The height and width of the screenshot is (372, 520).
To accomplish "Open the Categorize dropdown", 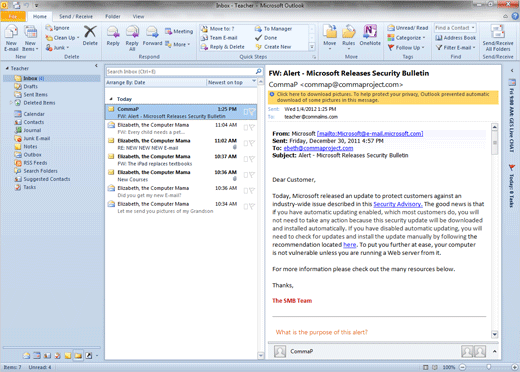I will 407,38.
